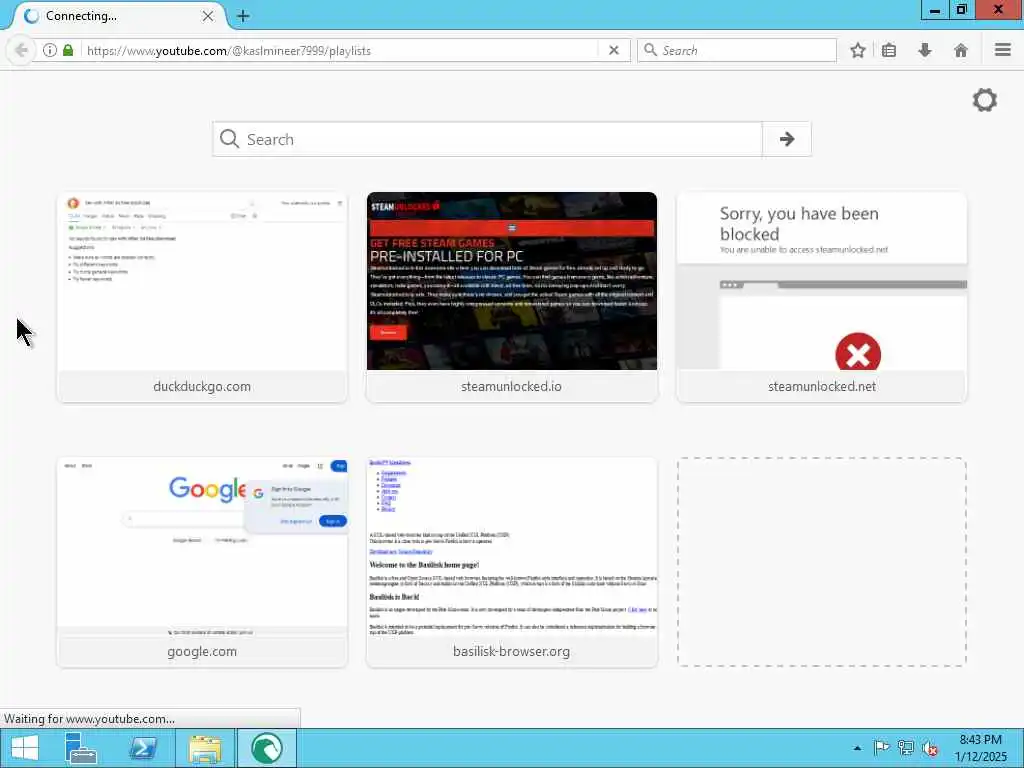Open File Explorer from the taskbar
The height and width of the screenshot is (768, 1024).
205,748
